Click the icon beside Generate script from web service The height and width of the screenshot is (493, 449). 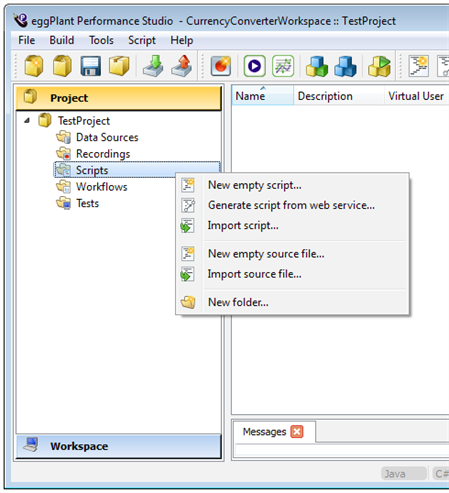188,205
